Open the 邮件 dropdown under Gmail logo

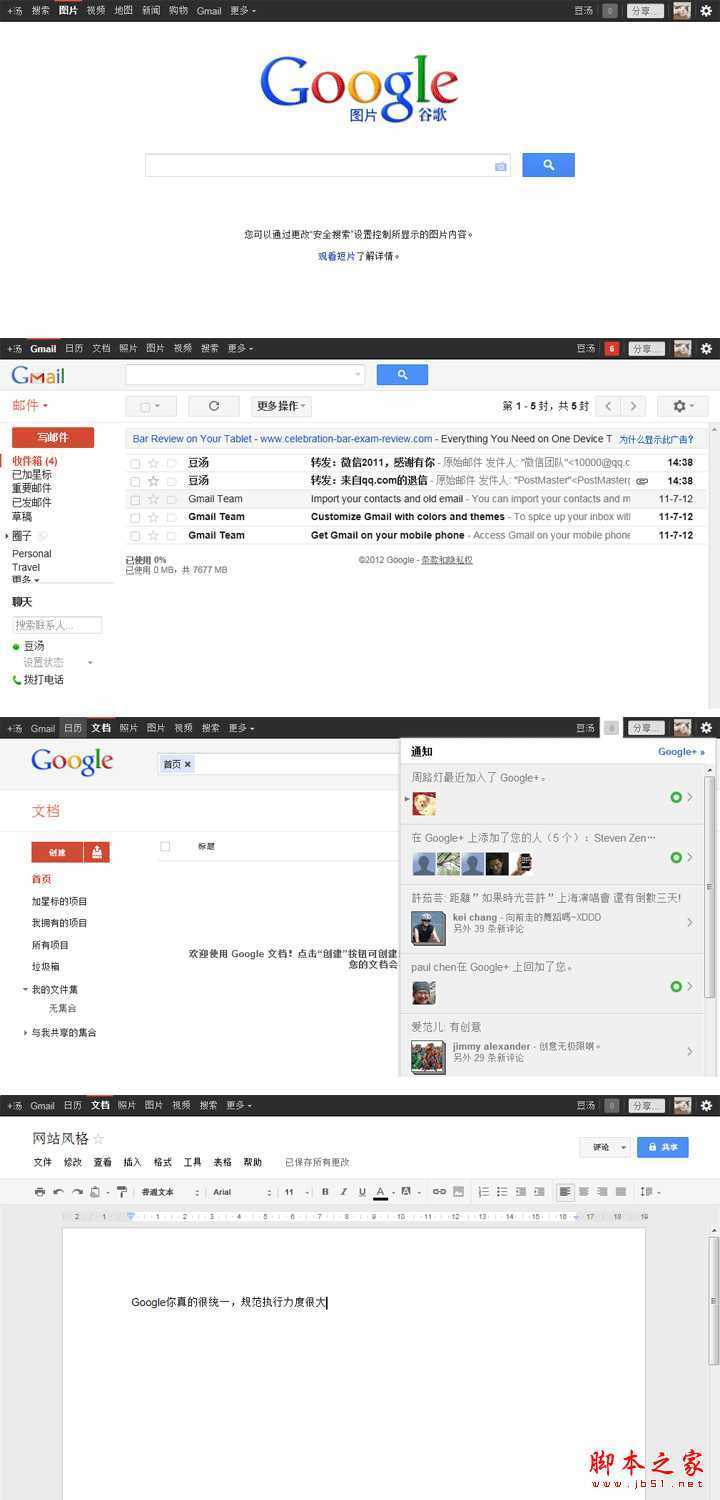pyautogui.click(x=30, y=405)
